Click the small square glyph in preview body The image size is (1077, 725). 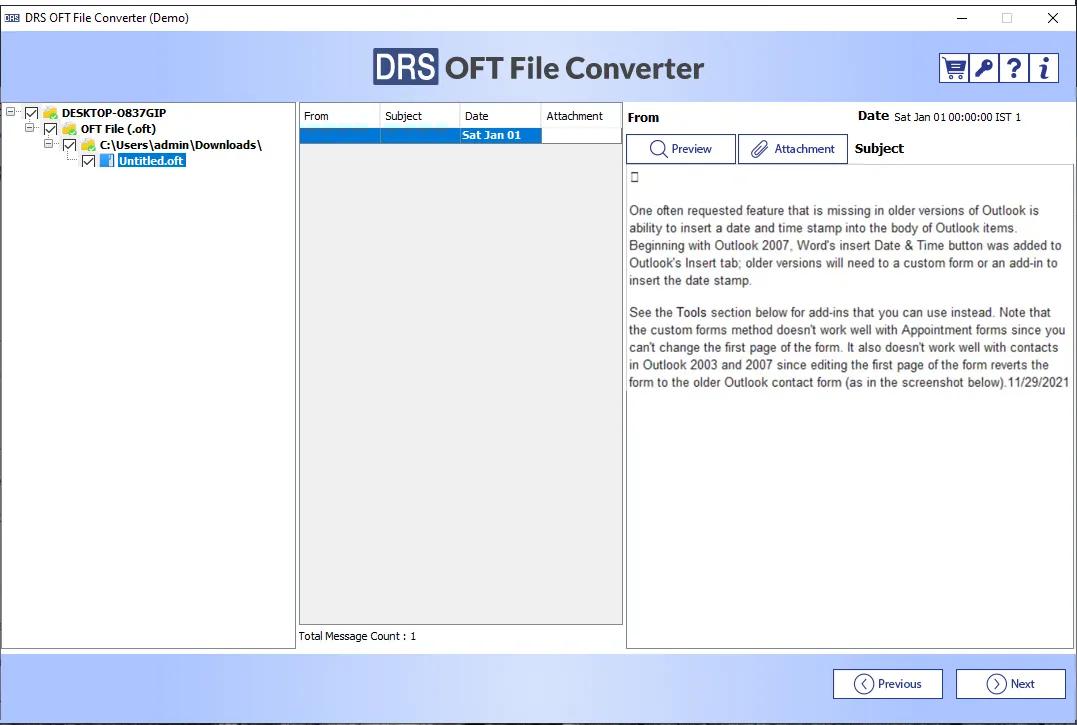coord(635,177)
